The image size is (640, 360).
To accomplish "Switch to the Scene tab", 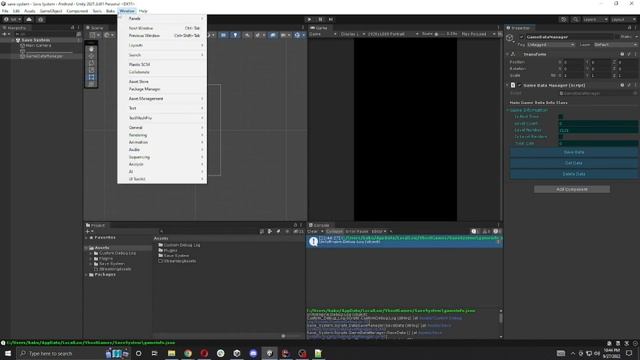I will (95, 28).
